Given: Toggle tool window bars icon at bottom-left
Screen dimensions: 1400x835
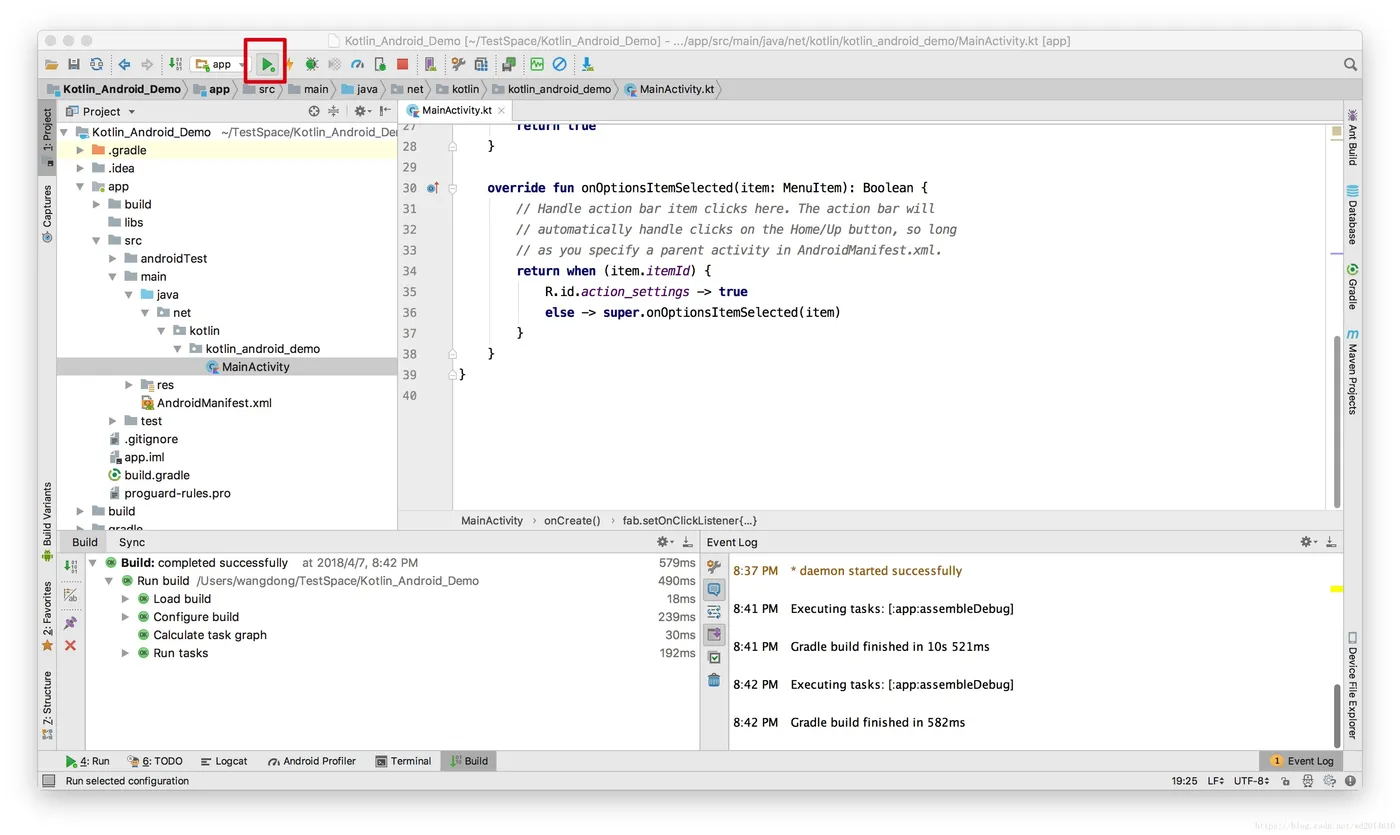Looking at the screenshot, I should [48, 781].
